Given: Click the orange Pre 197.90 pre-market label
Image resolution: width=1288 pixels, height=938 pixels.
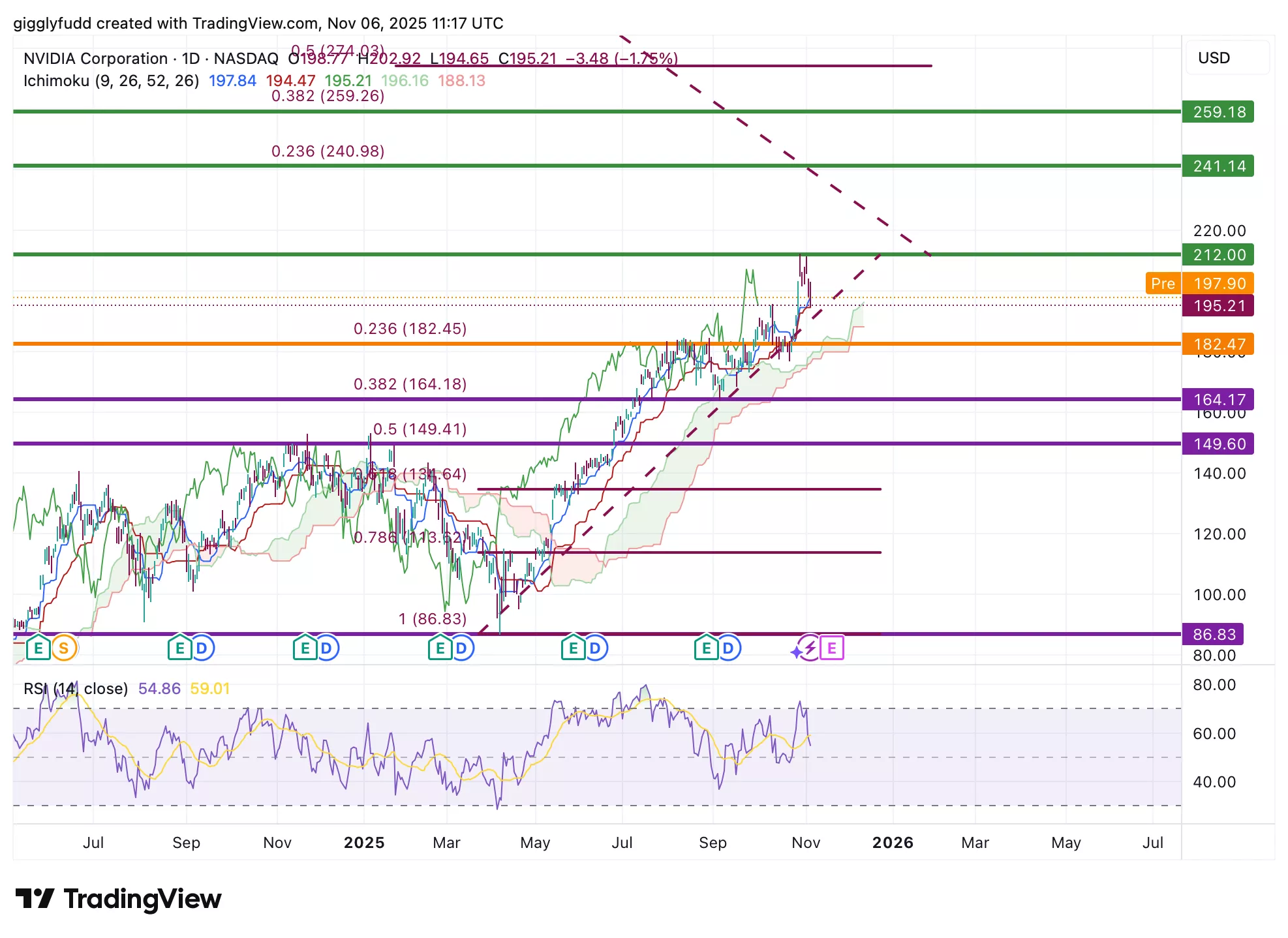Looking at the screenshot, I should (x=1199, y=284).
